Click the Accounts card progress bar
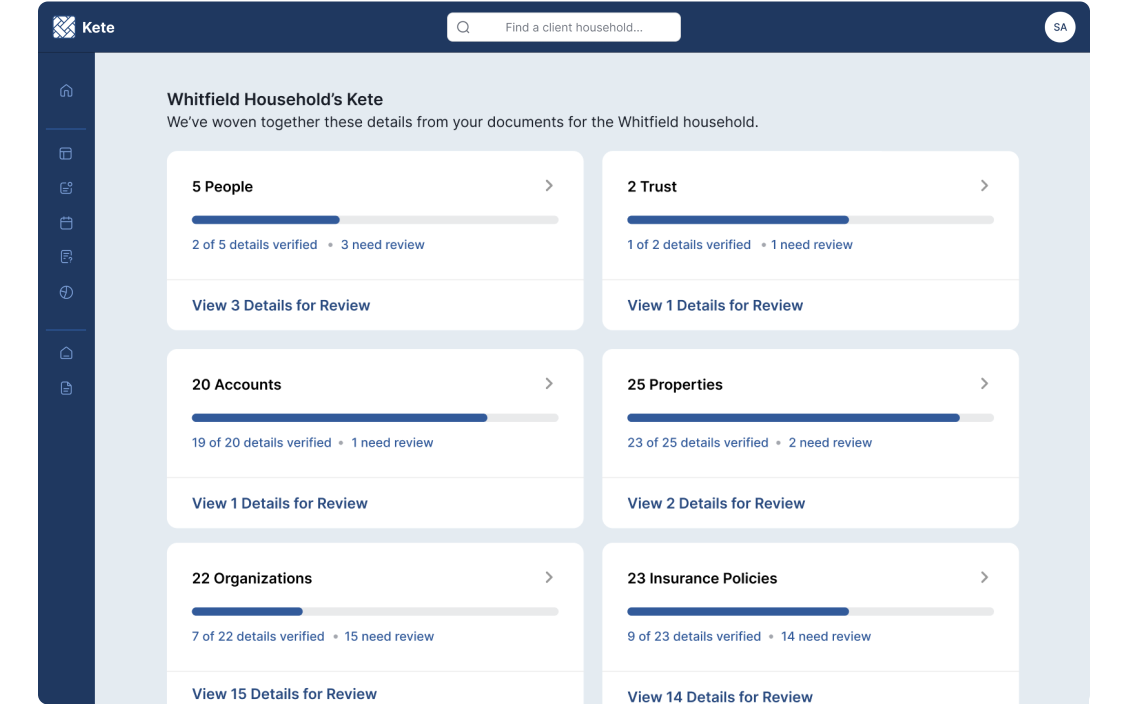The image size is (1128, 704). [x=375, y=418]
